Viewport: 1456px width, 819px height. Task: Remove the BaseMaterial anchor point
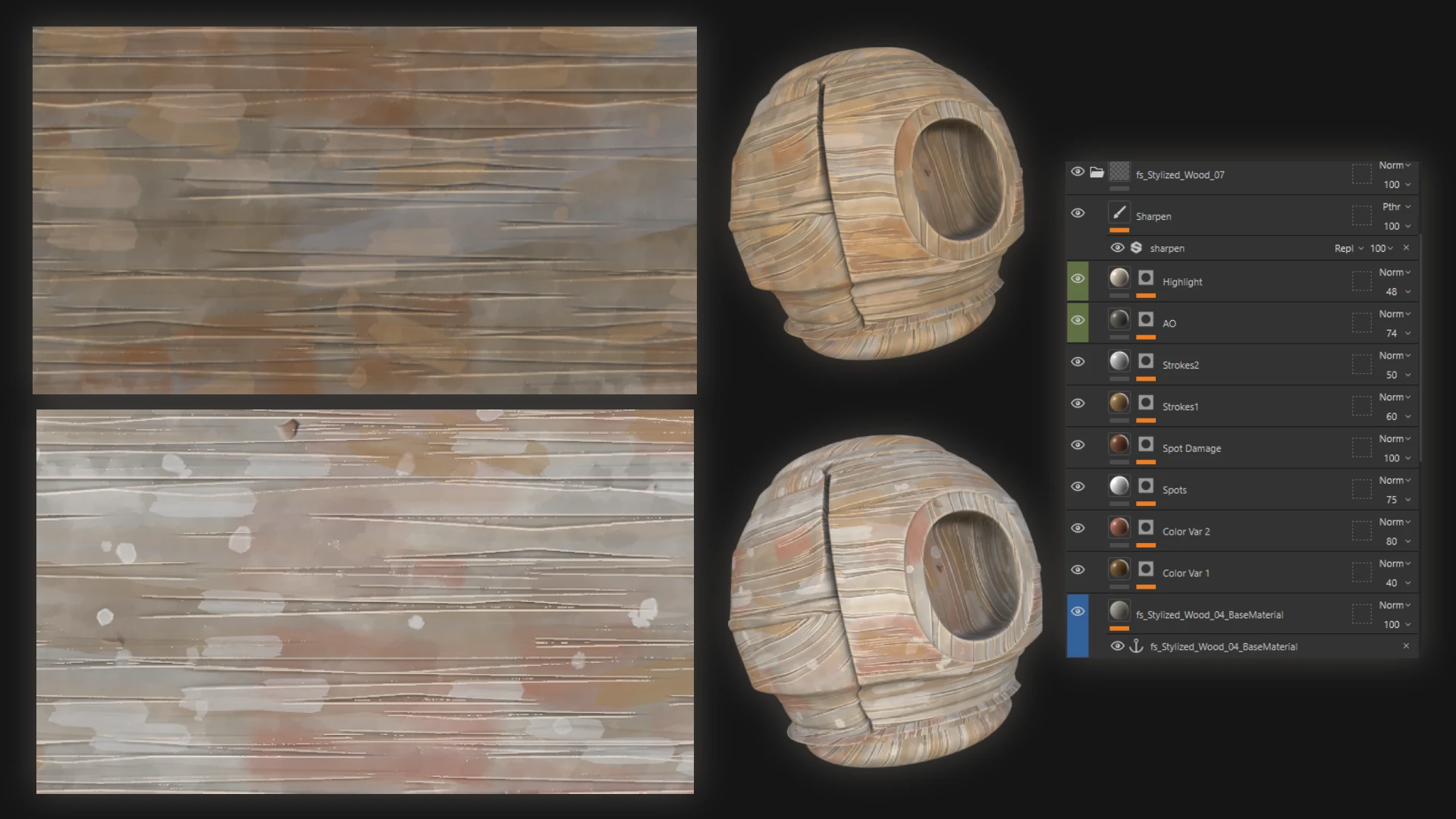click(1406, 646)
